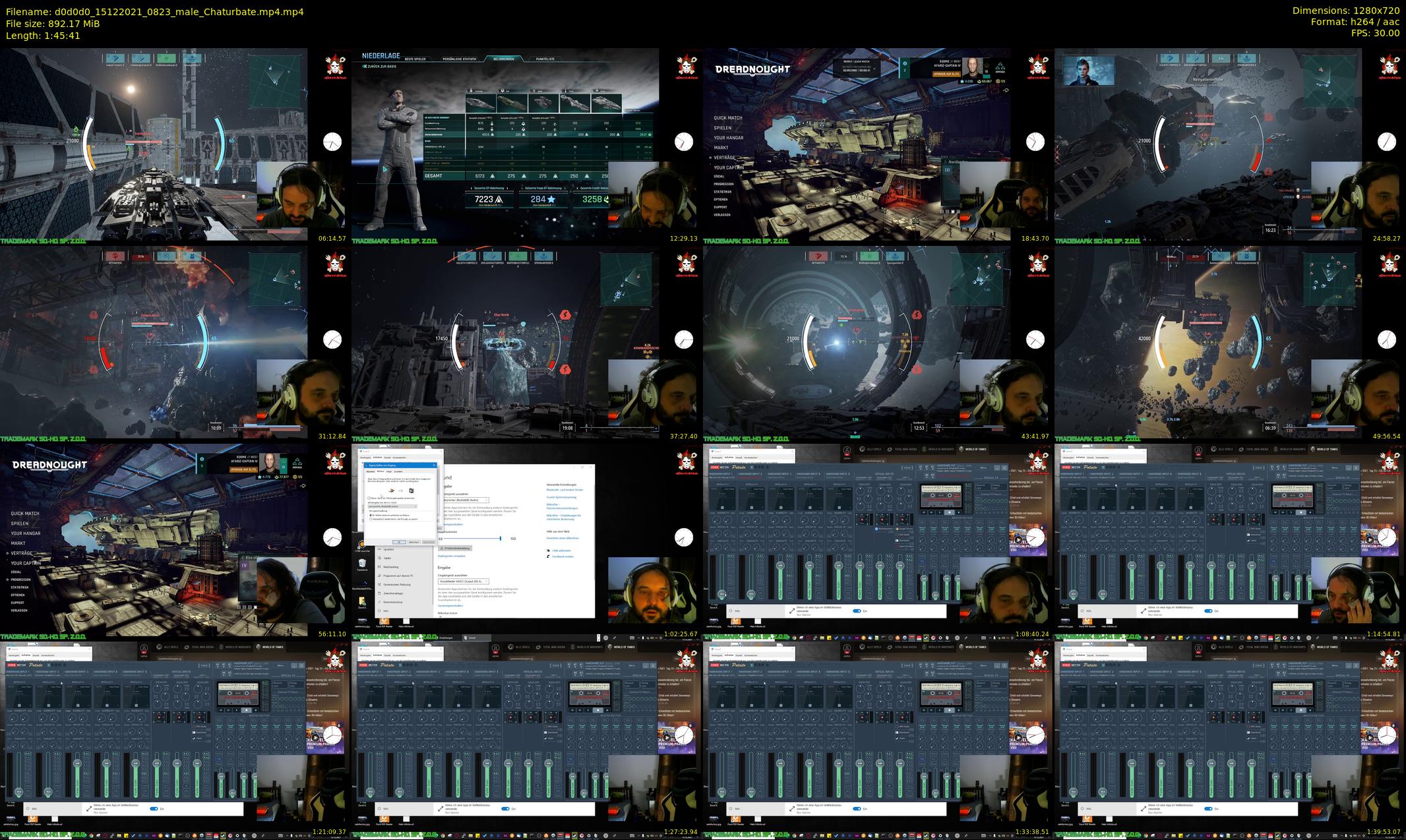This screenshot has height=840, width=1406.
Task: Click the master volume slider track
Action: [x=472, y=539]
